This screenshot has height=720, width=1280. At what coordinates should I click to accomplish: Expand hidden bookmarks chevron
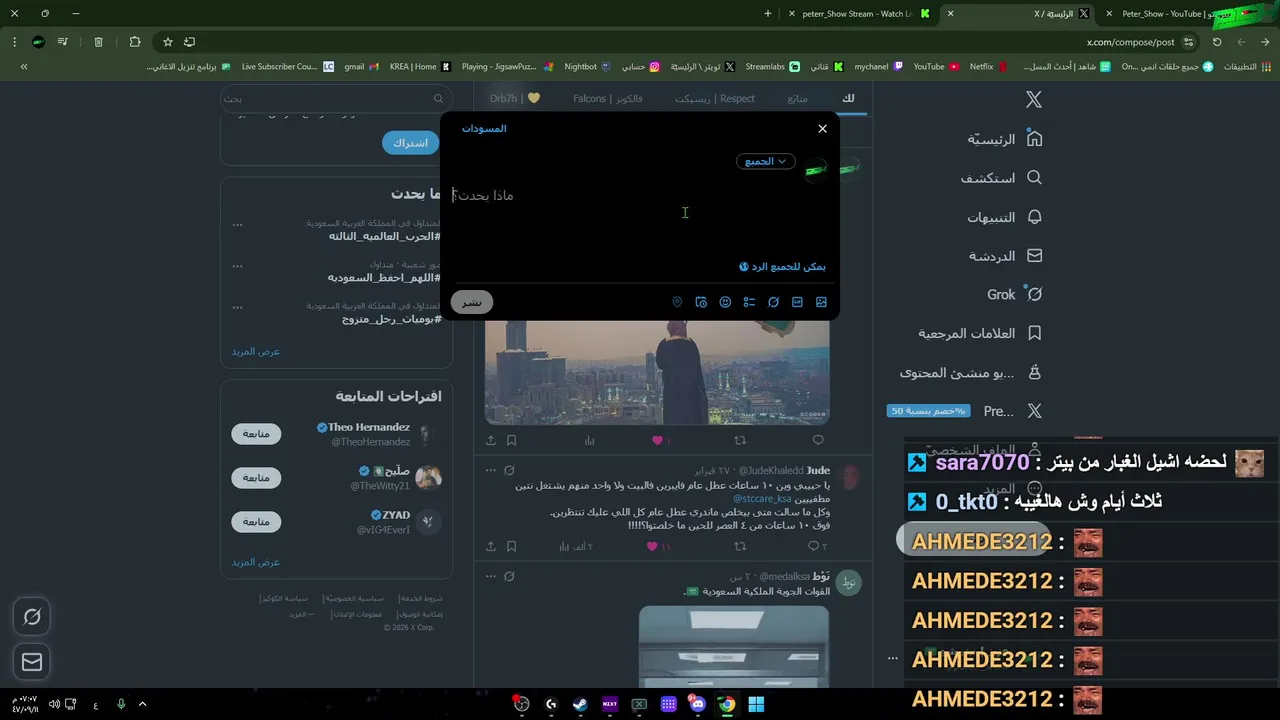[24, 66]
